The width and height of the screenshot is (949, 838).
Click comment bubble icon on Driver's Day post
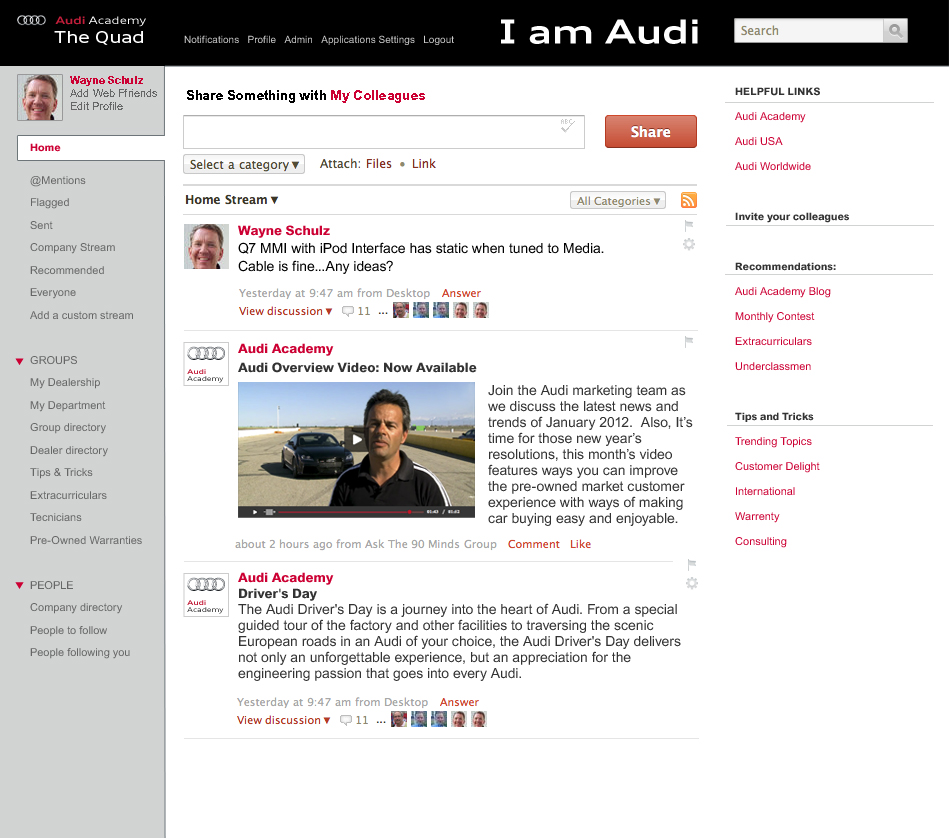pyautogui.click(x=346, y=720)
